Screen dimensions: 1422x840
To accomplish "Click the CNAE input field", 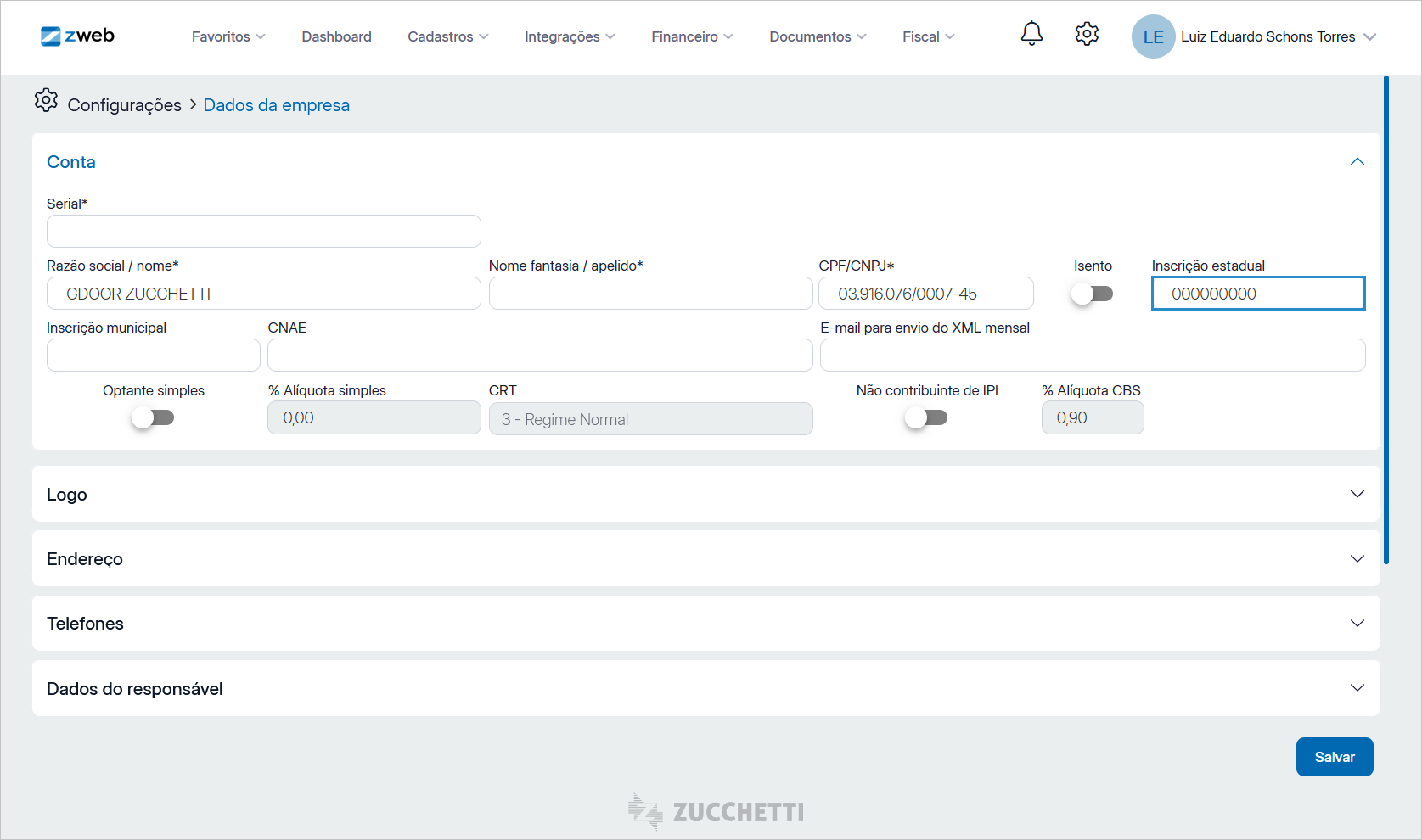I will click(x=540, y=355).
